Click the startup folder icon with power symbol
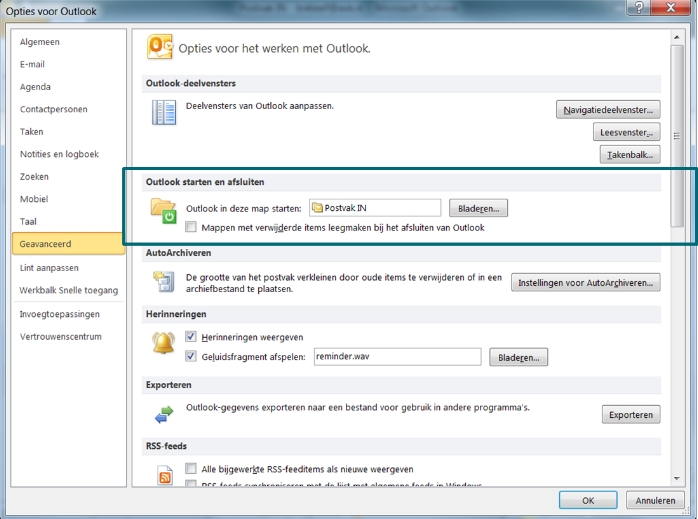The width and height of the screenshot is (698, 519). (163, 211)
